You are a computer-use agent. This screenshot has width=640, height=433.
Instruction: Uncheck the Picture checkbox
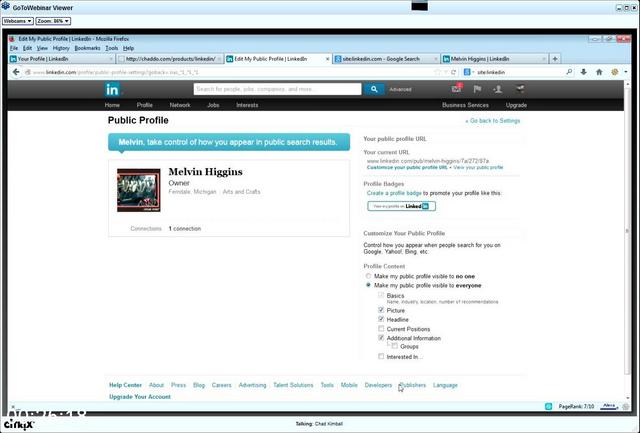[x=381, y=310]
